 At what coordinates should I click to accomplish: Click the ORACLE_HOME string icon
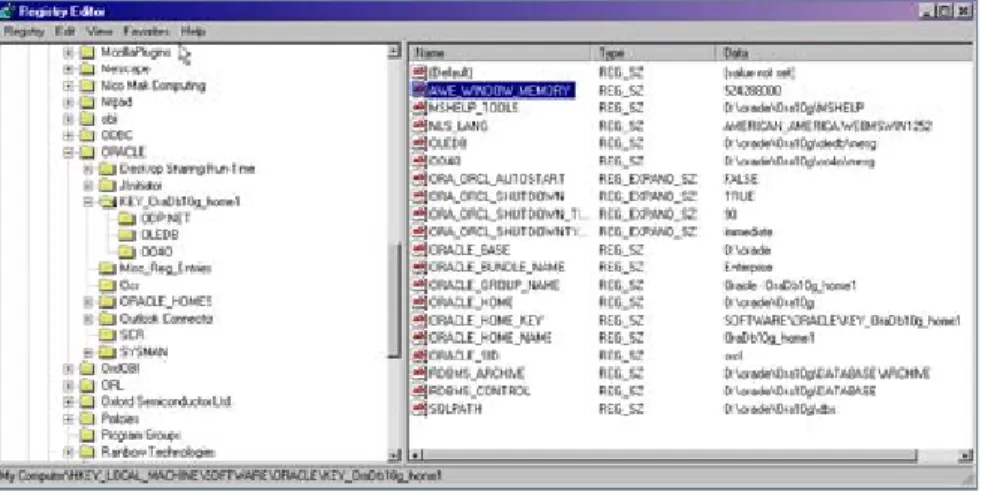click(x=419, y=302)
